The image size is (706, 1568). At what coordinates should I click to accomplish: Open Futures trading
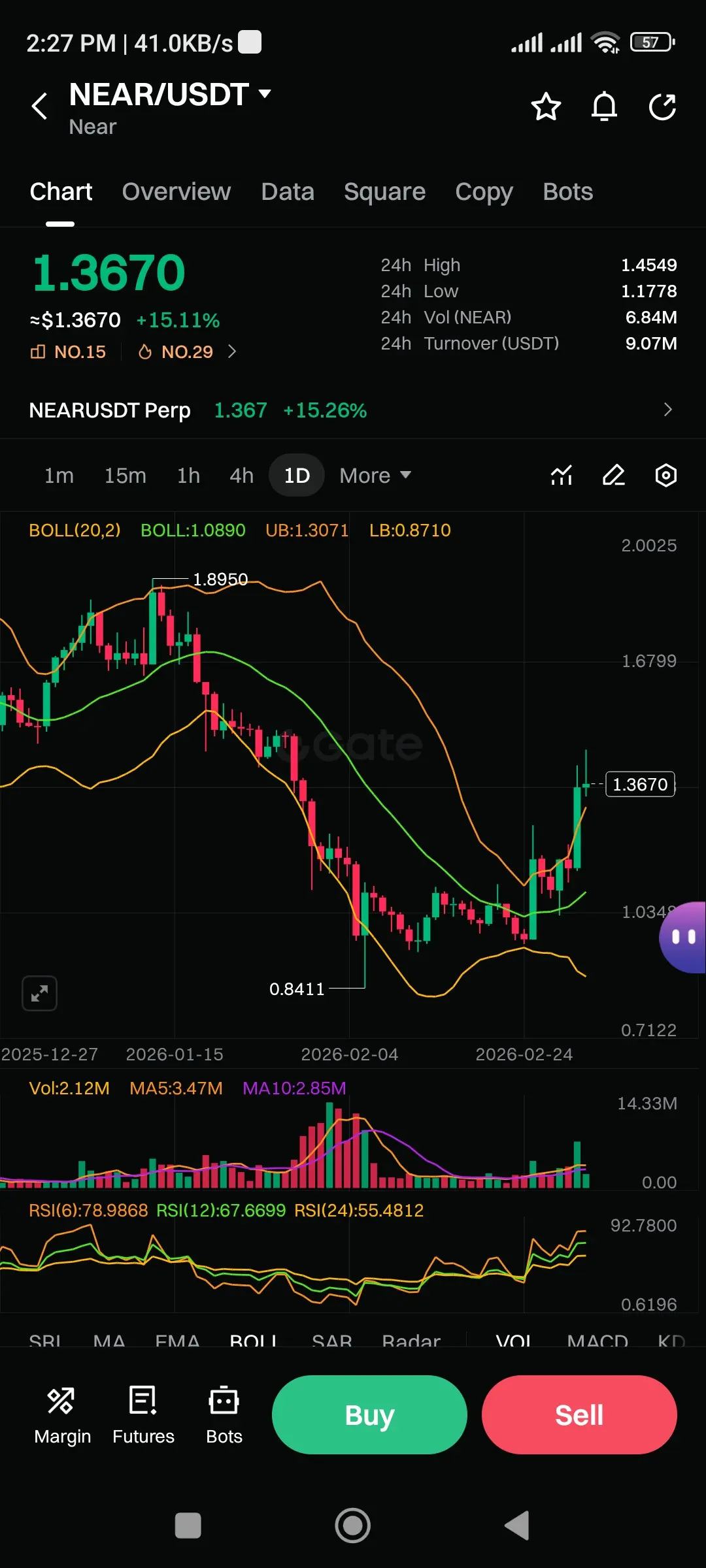143,1416
